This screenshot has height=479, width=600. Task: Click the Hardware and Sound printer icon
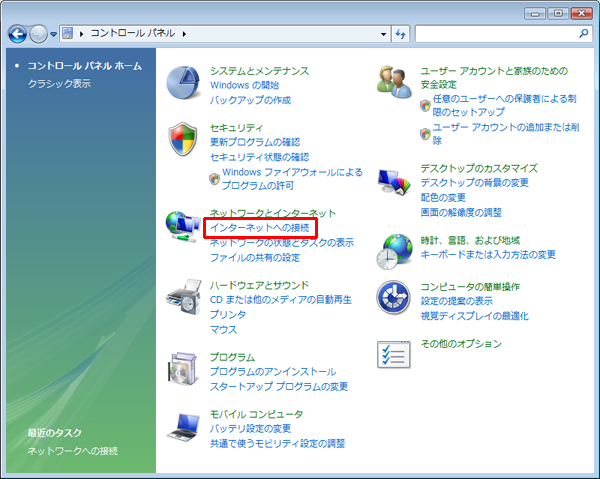[184, 297]
